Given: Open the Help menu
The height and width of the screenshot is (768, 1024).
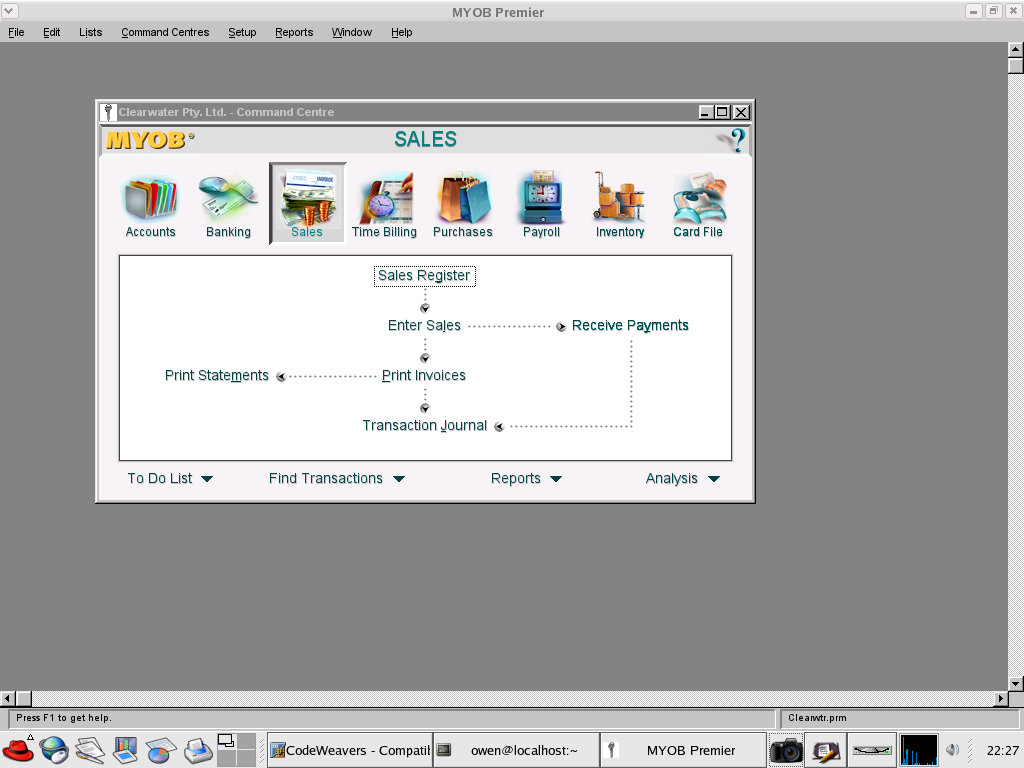Looking at the screenshot, I should (x=402, y=32).
